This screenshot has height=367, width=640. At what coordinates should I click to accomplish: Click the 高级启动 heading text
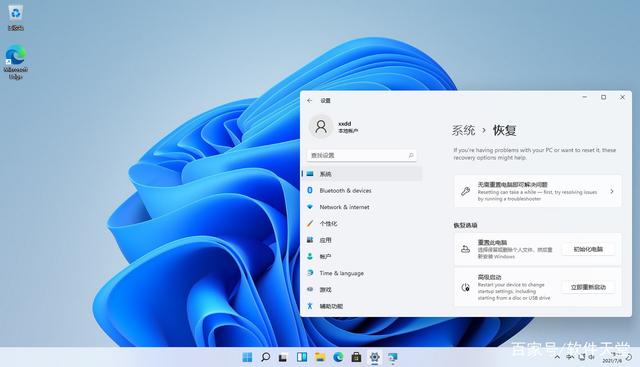[x=489, y=277]
